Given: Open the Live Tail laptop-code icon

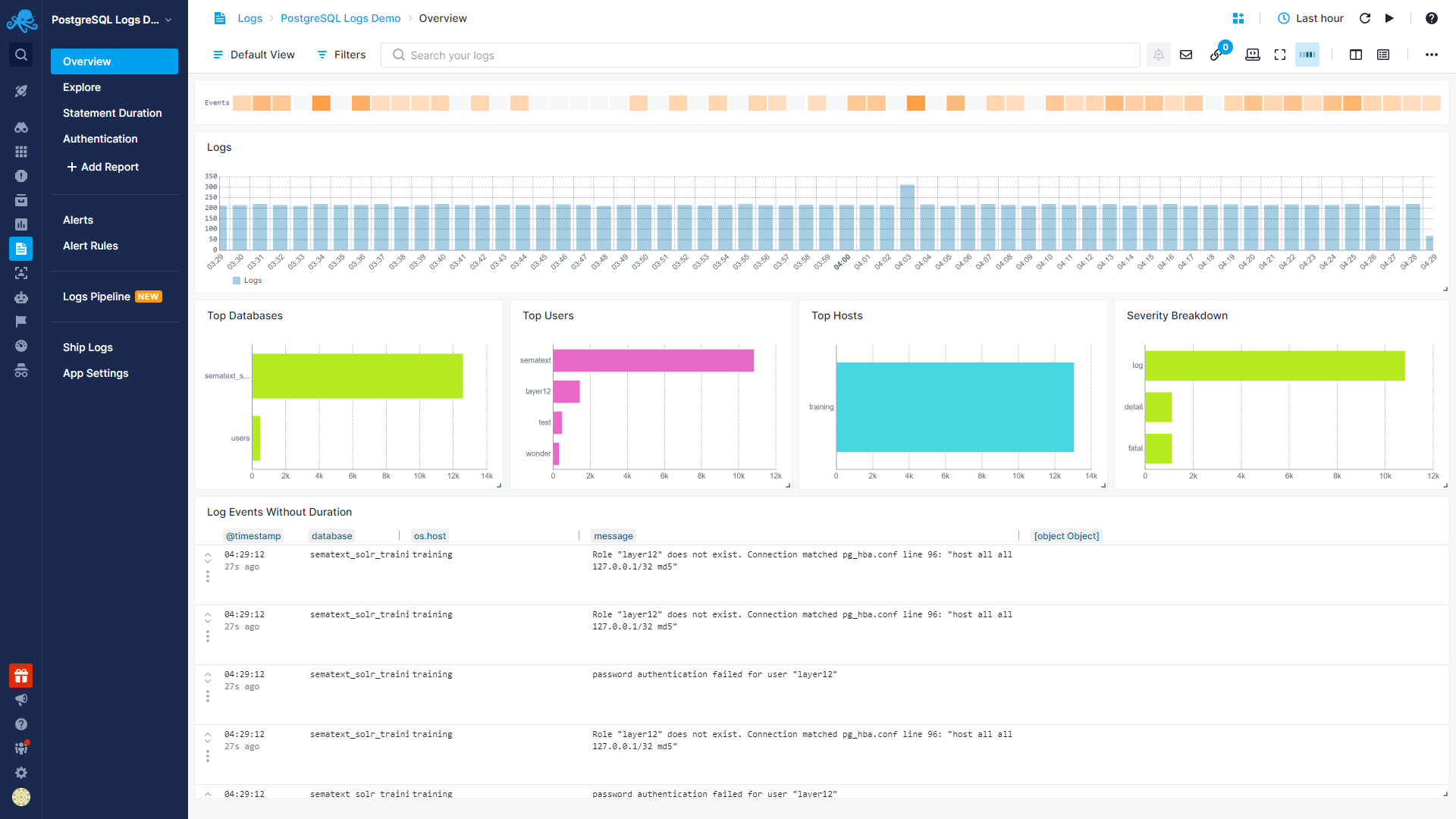Looking at the screenshot, I should [x=1253, y=55].
